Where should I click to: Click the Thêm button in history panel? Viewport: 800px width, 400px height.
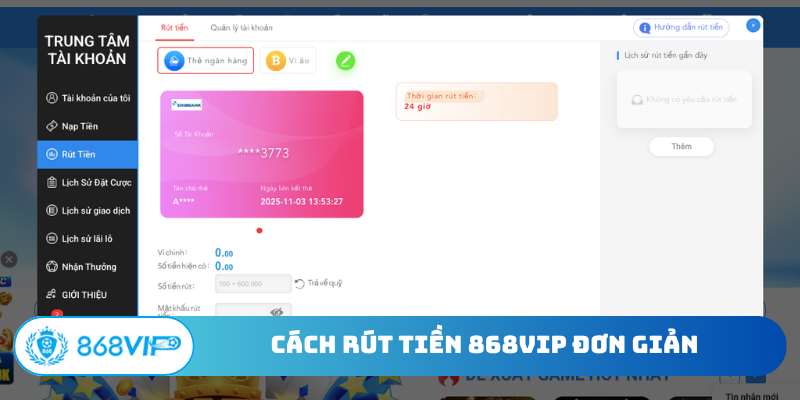pyautogui.click(x=681, y=146)
